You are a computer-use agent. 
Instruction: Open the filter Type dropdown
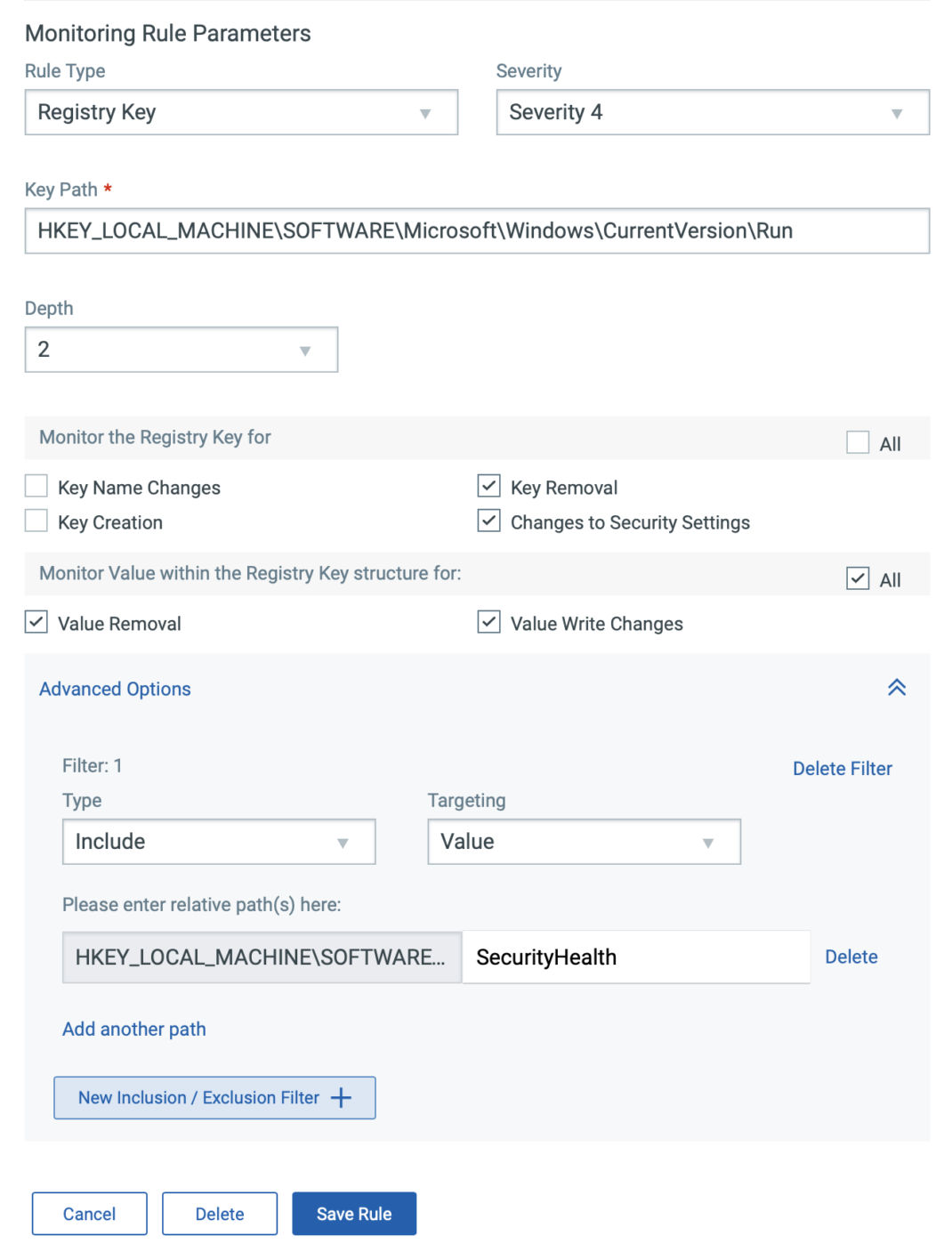click(x=218, y=841)
